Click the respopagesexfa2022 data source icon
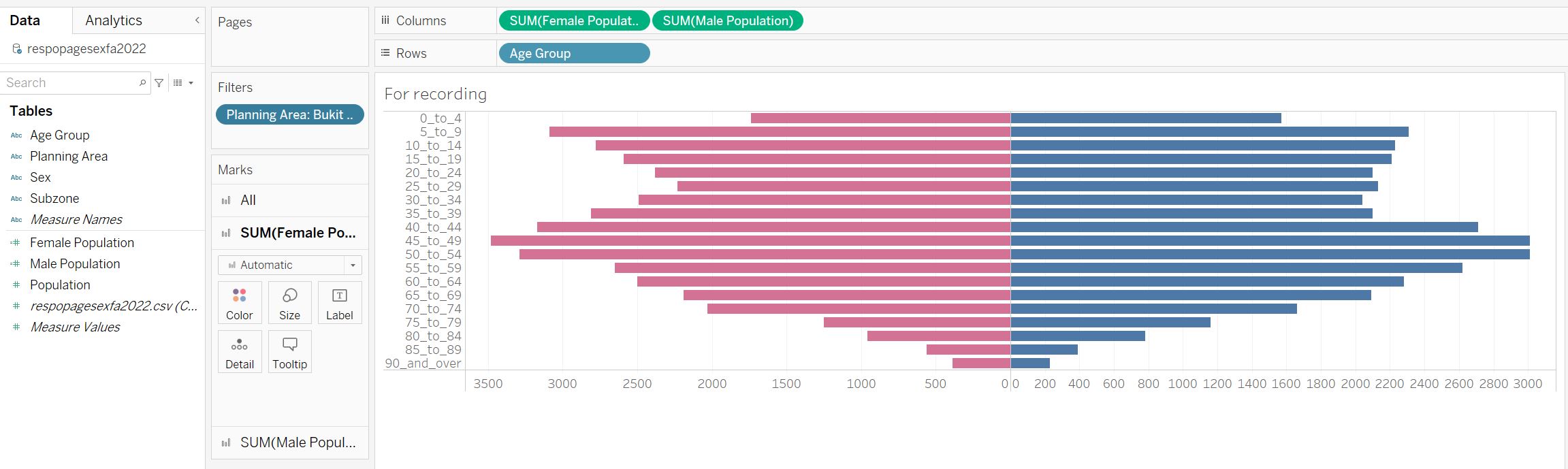 17,49
